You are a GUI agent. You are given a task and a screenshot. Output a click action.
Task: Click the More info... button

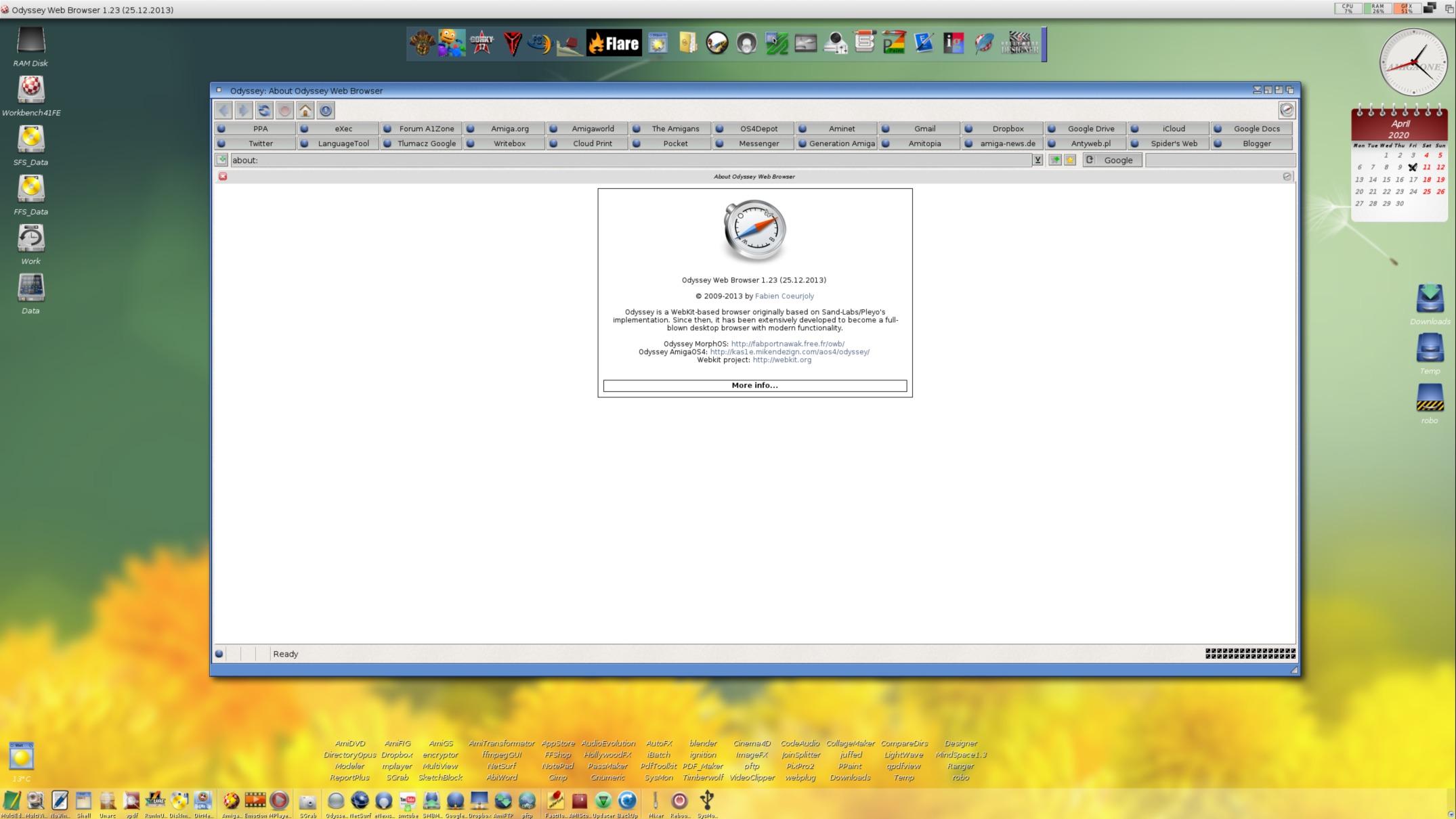click(754, 386)
